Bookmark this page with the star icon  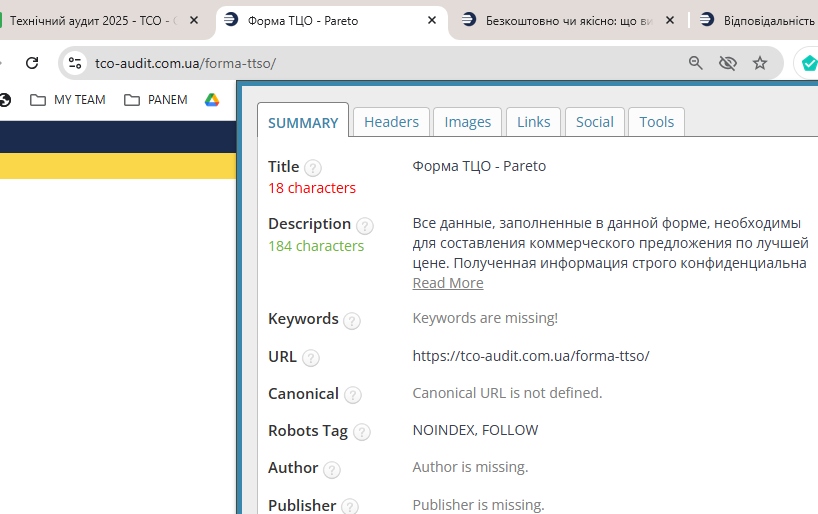(760, 63)
